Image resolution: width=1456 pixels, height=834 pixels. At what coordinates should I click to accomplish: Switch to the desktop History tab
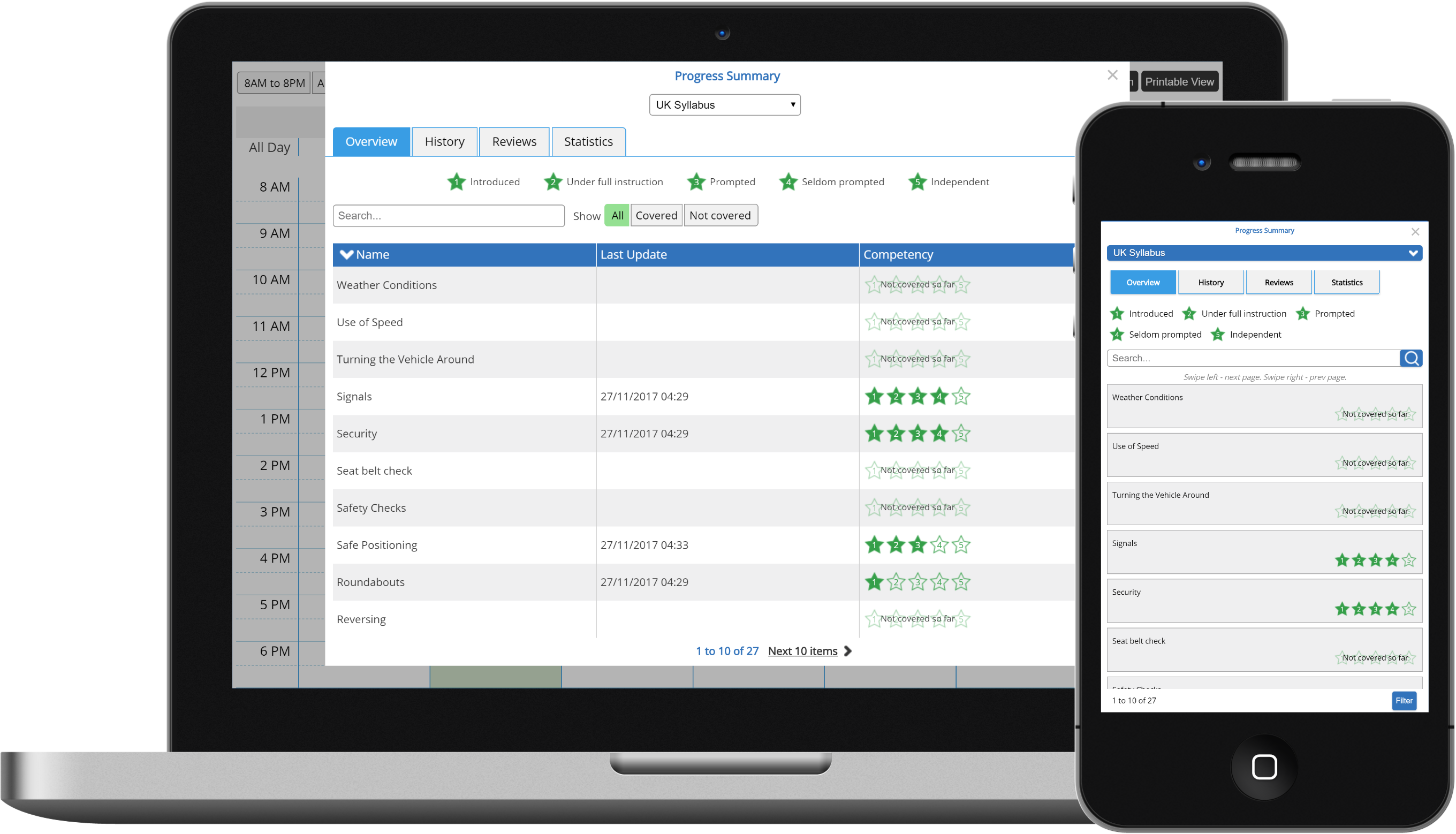pos(444,141)
